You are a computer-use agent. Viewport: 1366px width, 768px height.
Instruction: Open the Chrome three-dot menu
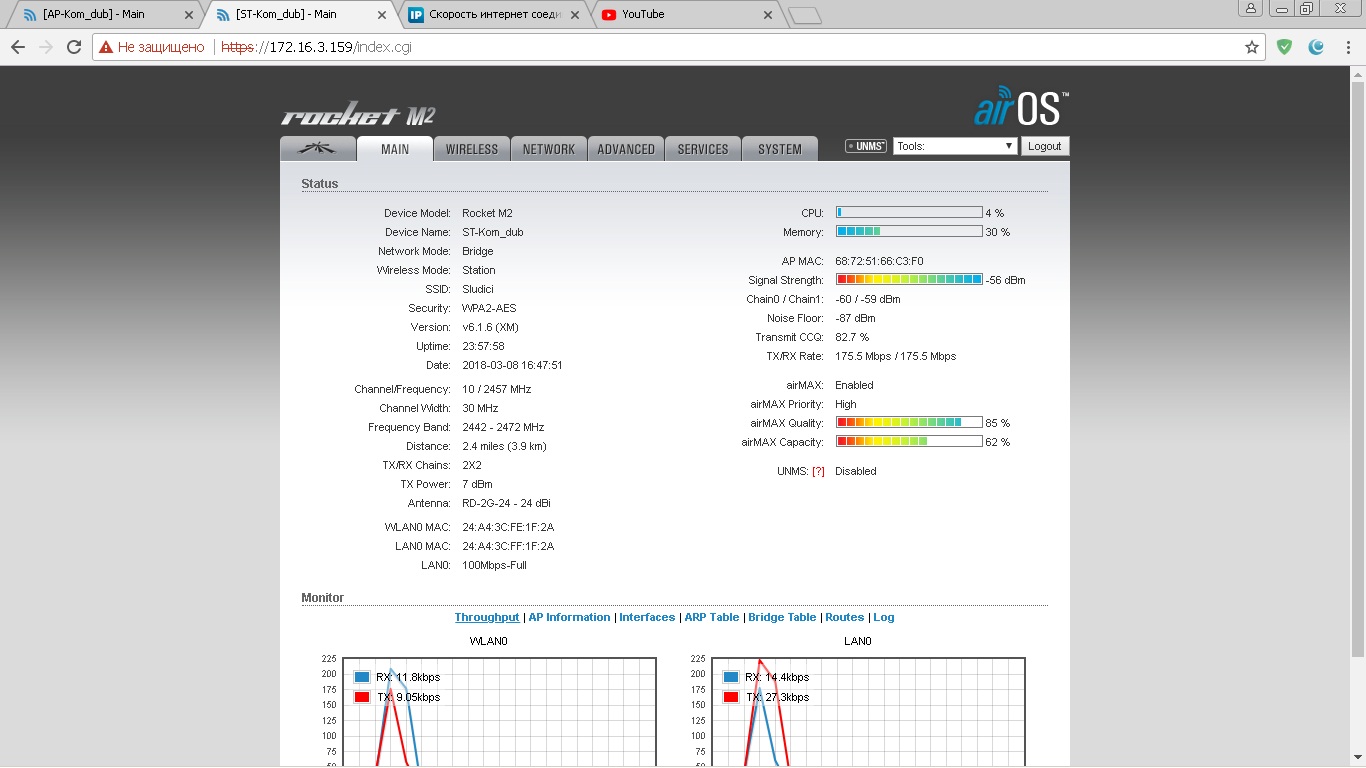1347,47
